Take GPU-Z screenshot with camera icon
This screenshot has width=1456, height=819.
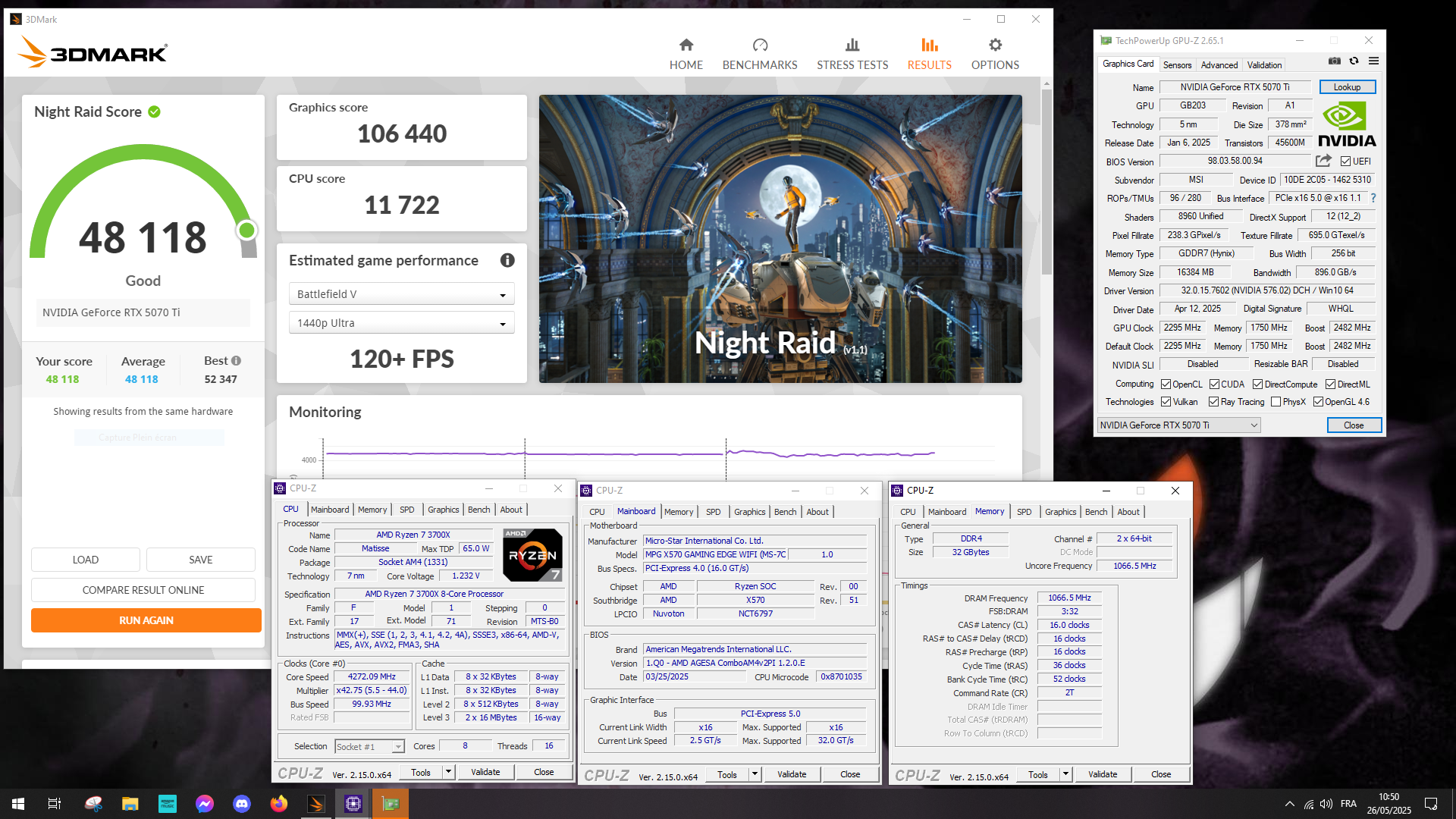1335,61
